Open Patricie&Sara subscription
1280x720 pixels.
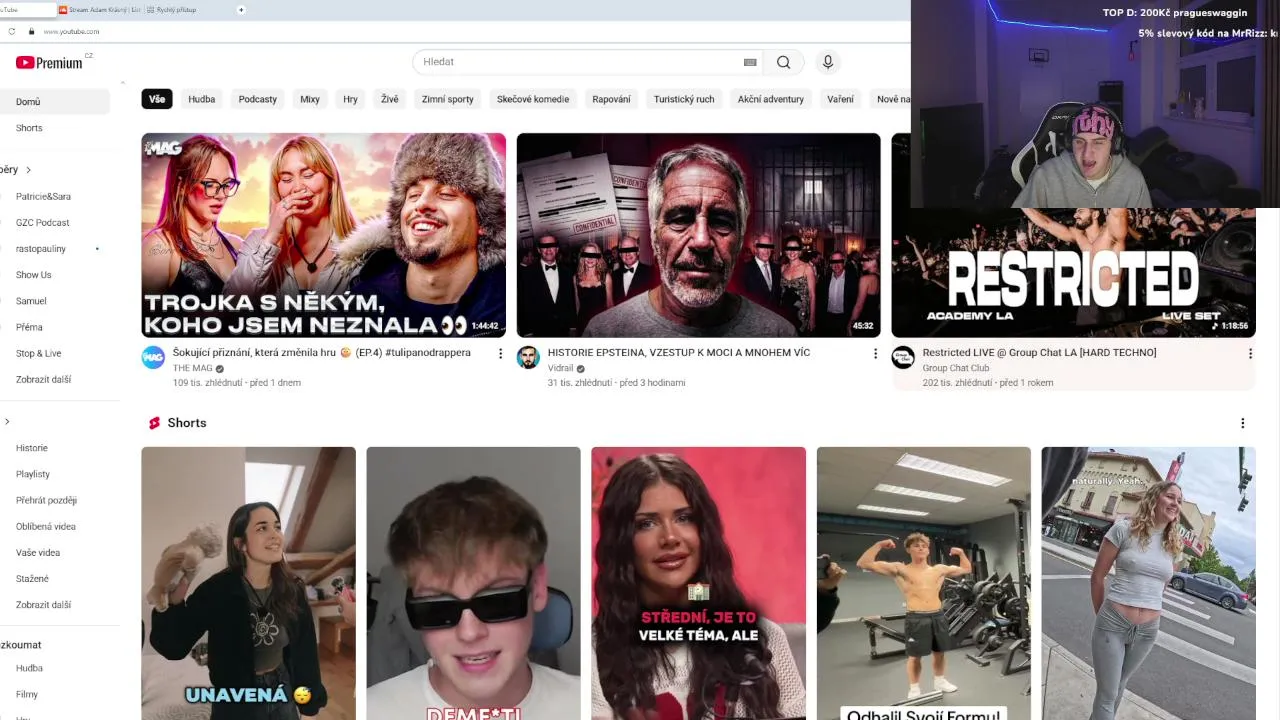click(43, 197)
